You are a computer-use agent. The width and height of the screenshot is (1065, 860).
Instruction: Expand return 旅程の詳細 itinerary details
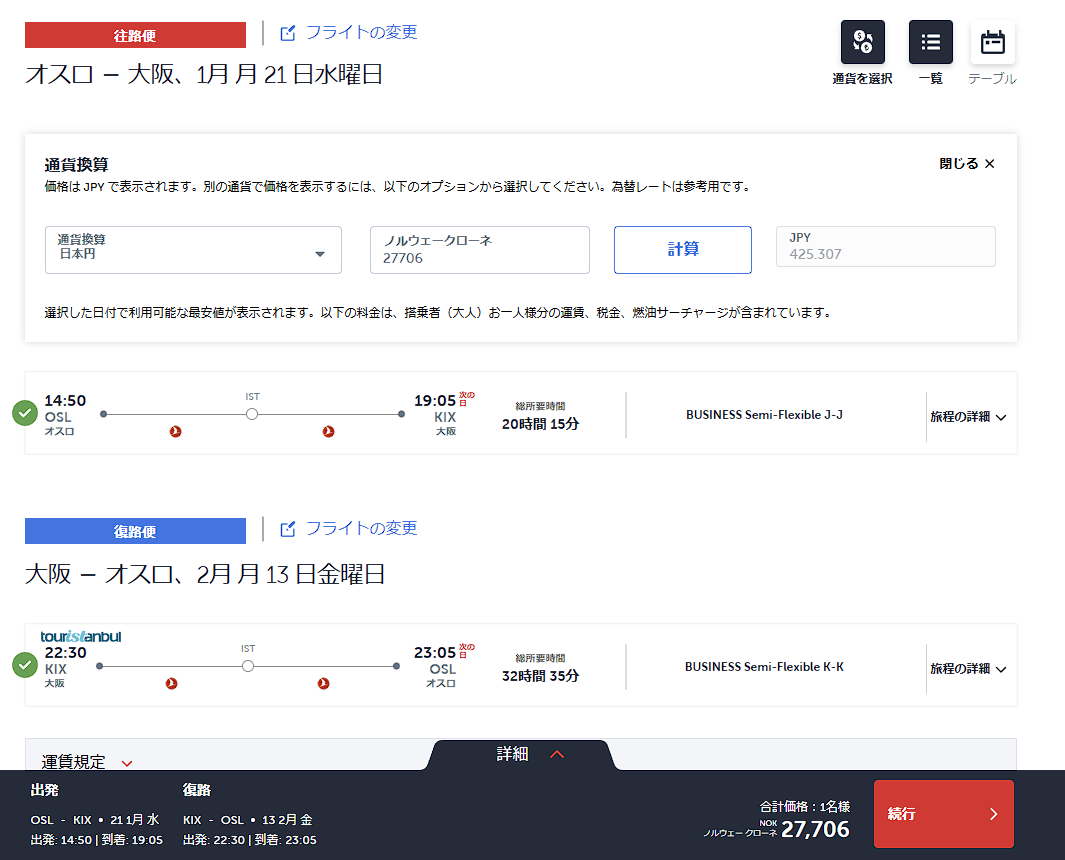(x=968, y=668)
